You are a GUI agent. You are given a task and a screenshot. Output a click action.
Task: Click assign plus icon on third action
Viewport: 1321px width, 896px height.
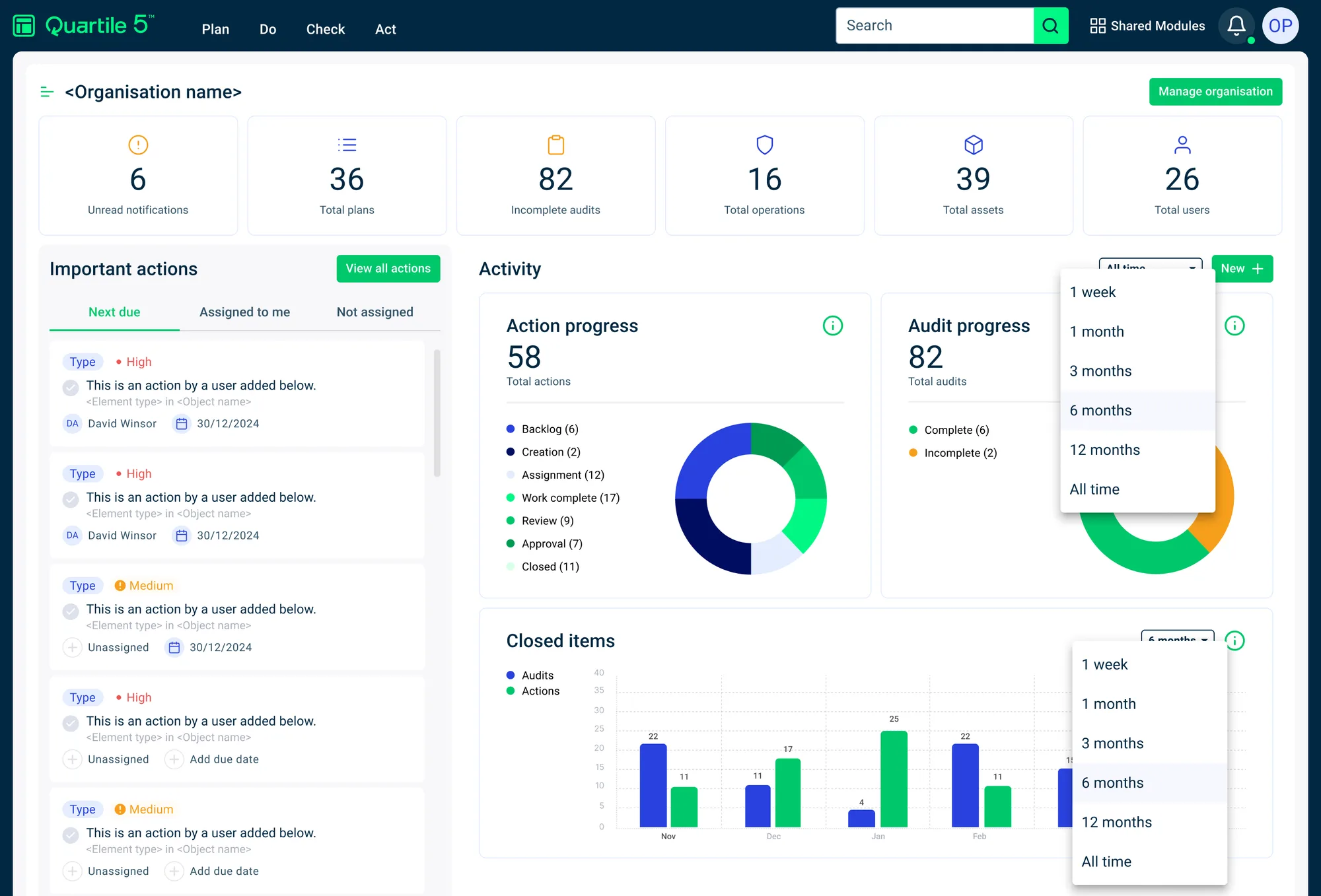[x=72, y=648]
